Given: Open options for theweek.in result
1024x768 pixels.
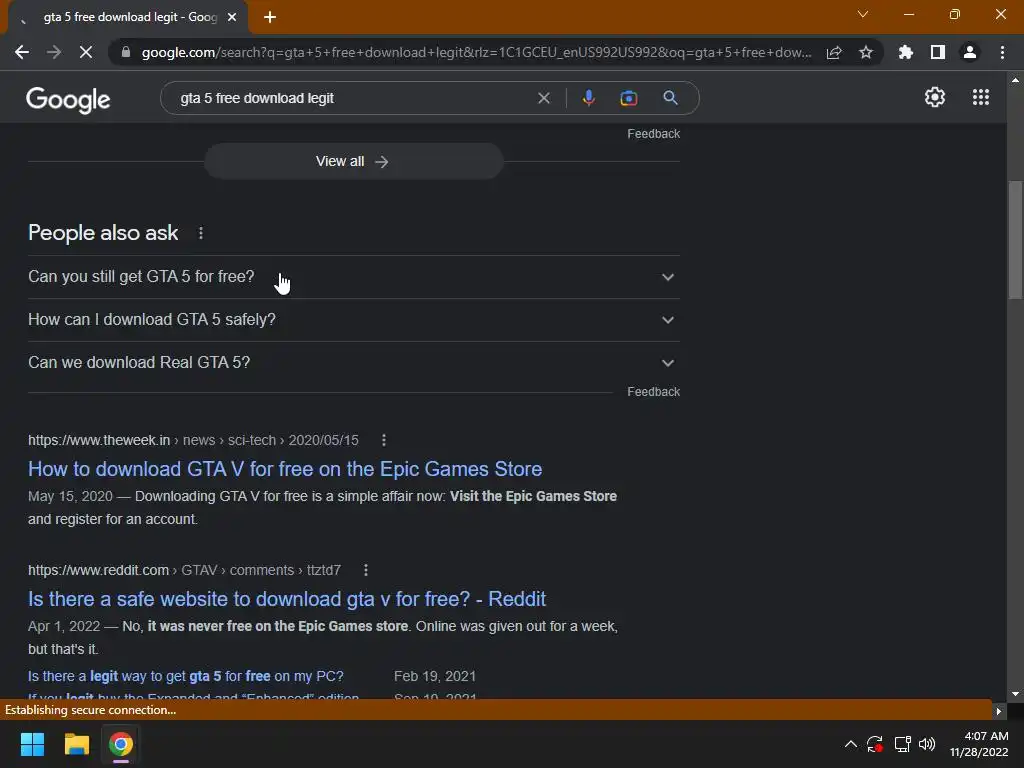Looking at the screenshot, I should click(384, 440).
